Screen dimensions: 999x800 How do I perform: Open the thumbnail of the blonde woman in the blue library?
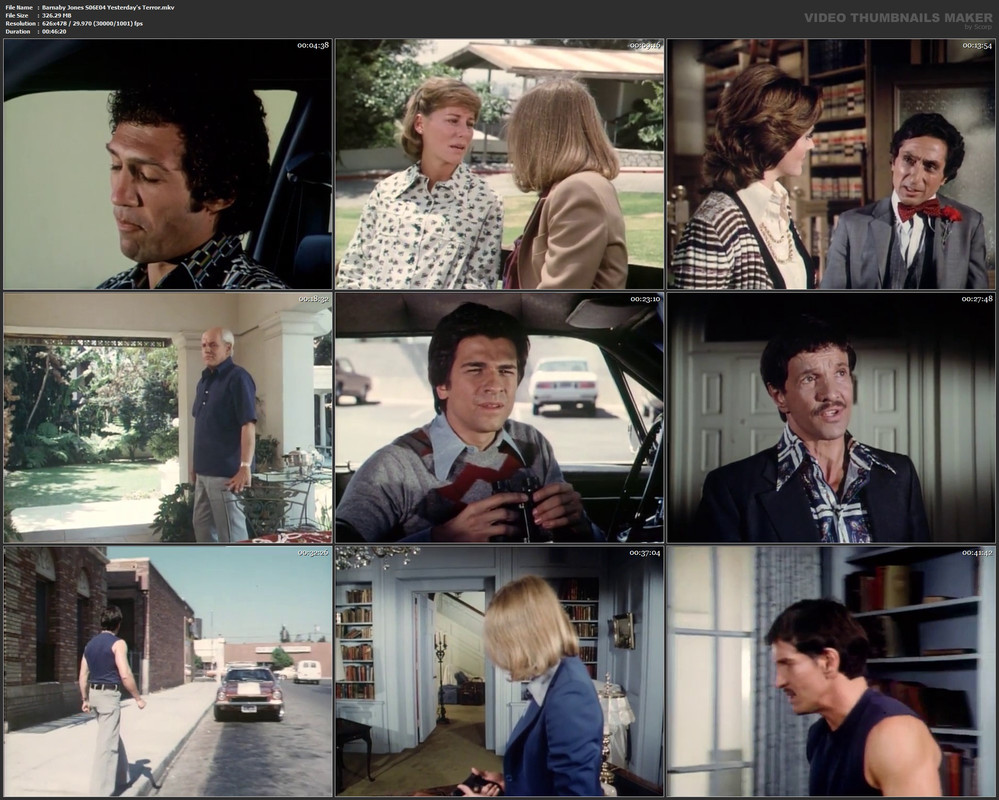[x=500, y=671]
